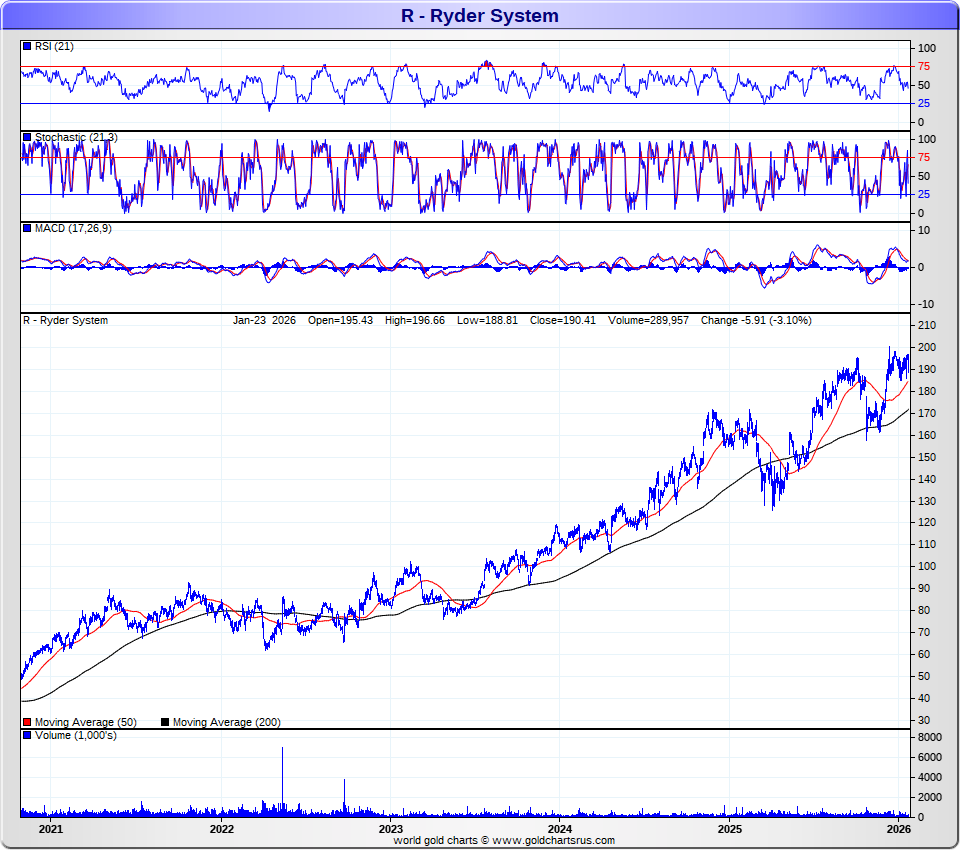Click the blue Volume legend square
Screen dimensions: 960x850
click(27, 735)
